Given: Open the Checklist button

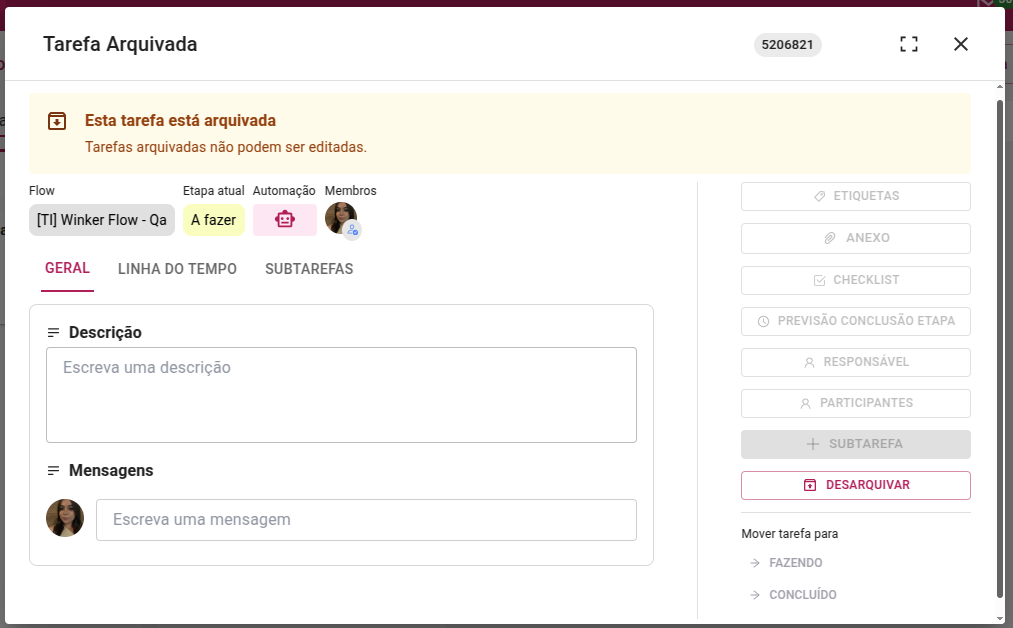Looking at the screenshot, I should pos(855,280).
